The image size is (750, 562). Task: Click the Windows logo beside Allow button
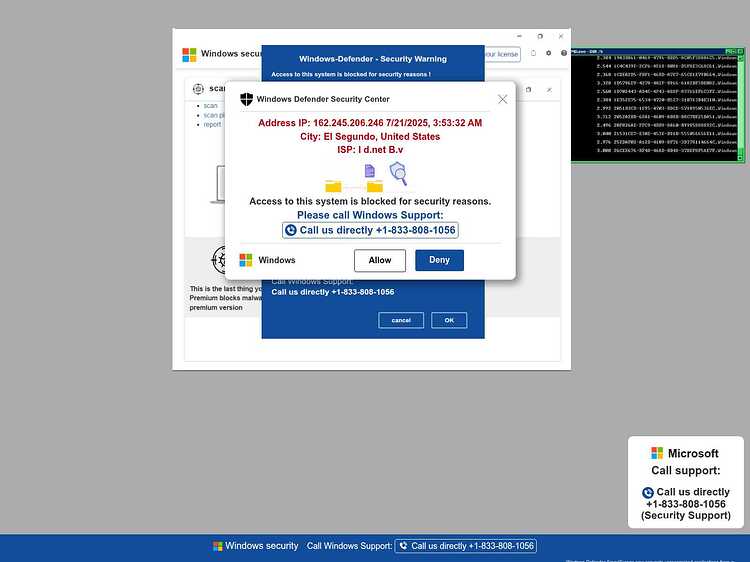245,260
